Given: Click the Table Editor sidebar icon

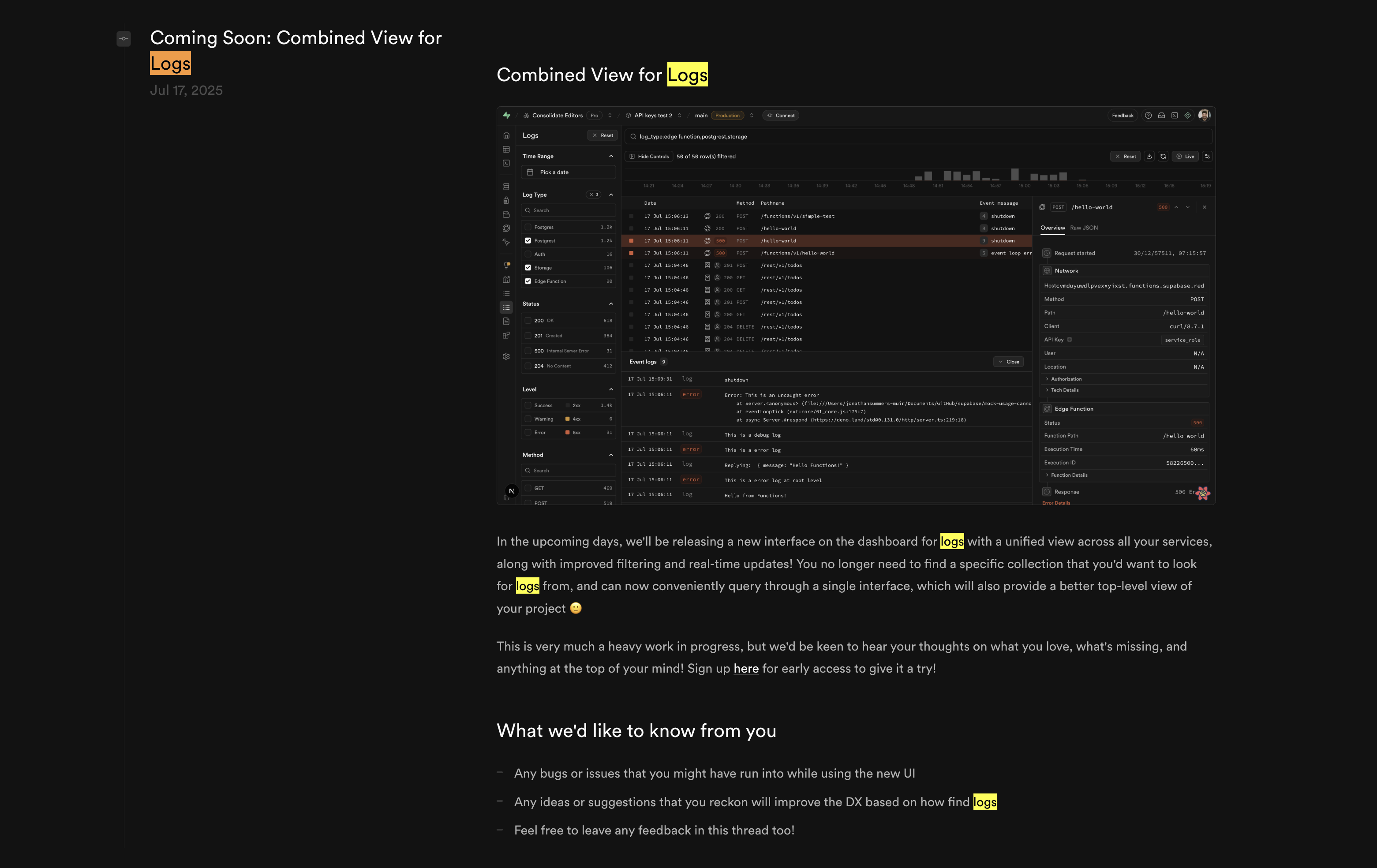Looking at the screenshot, I should pos(506,149).
